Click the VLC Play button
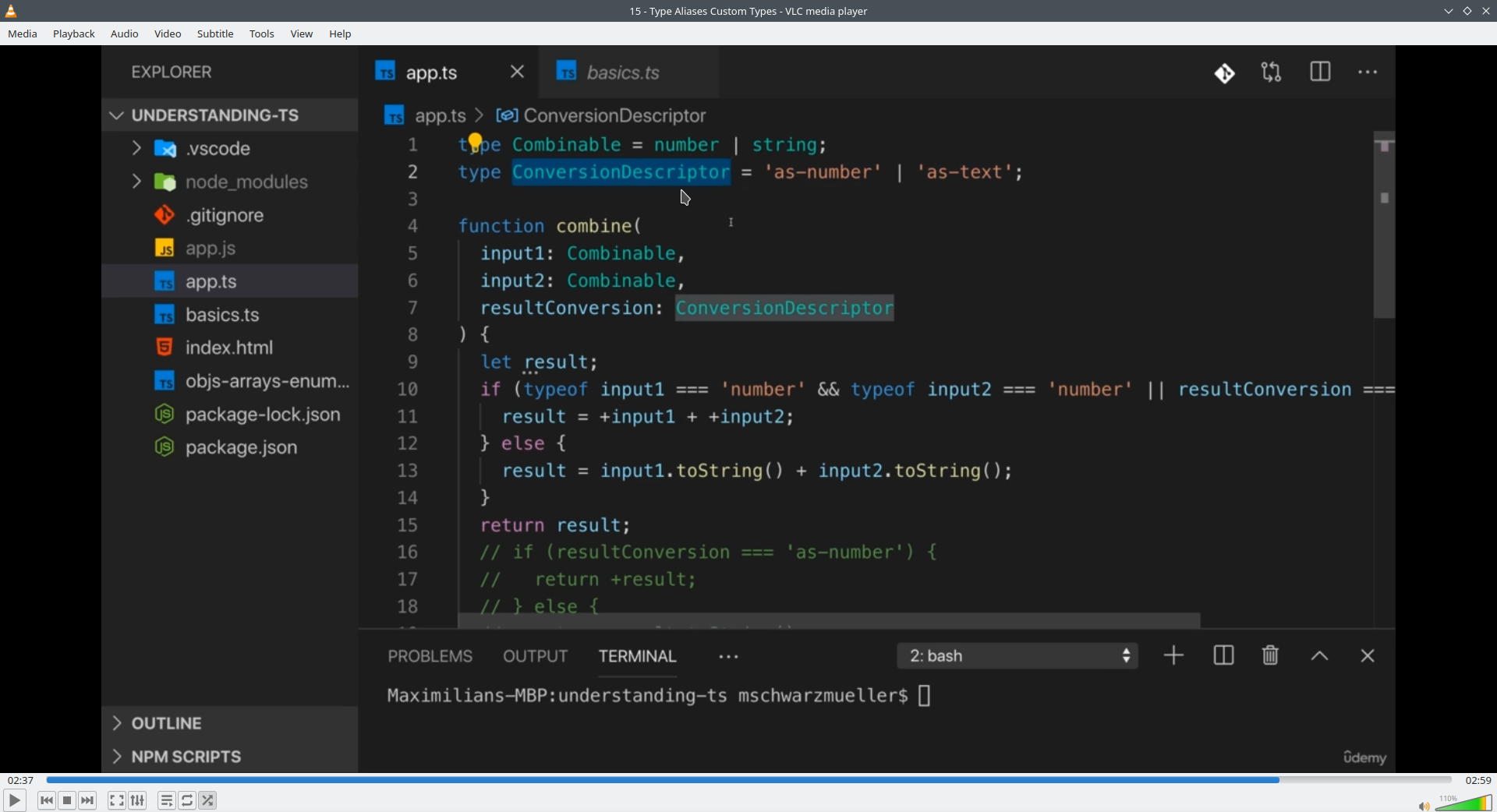Image resolution: width=1497 pixels, height=812 pixels. tap(14, 800)
